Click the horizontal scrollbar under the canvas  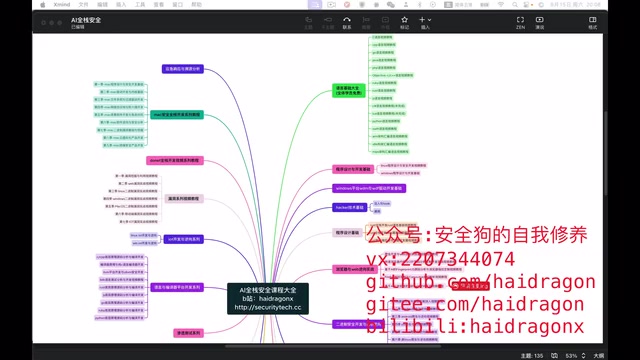point(333,347)
